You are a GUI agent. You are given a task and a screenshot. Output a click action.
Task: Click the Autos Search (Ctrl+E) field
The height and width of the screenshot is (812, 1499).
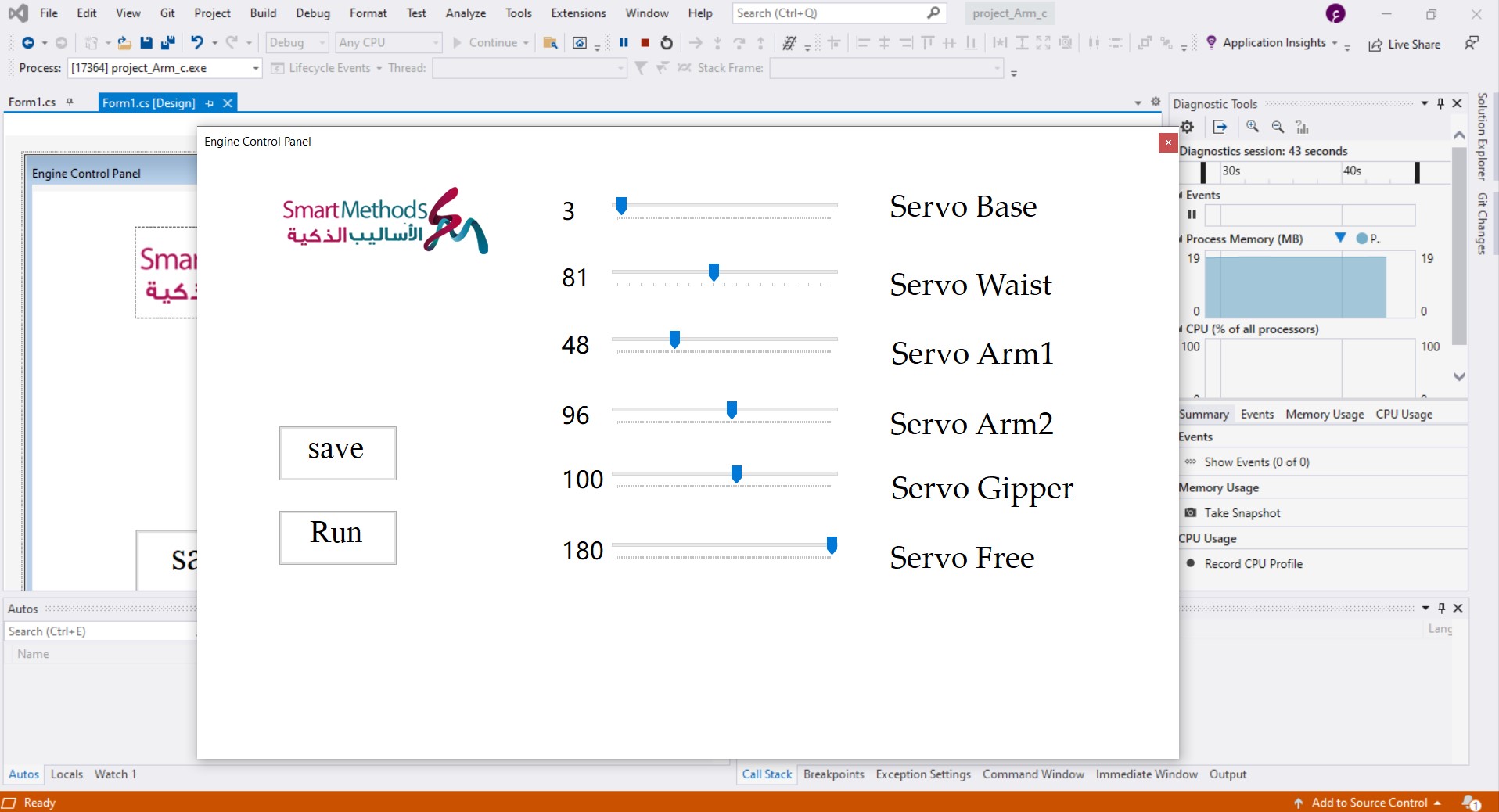pyautogui.click(x=100, y=631)
